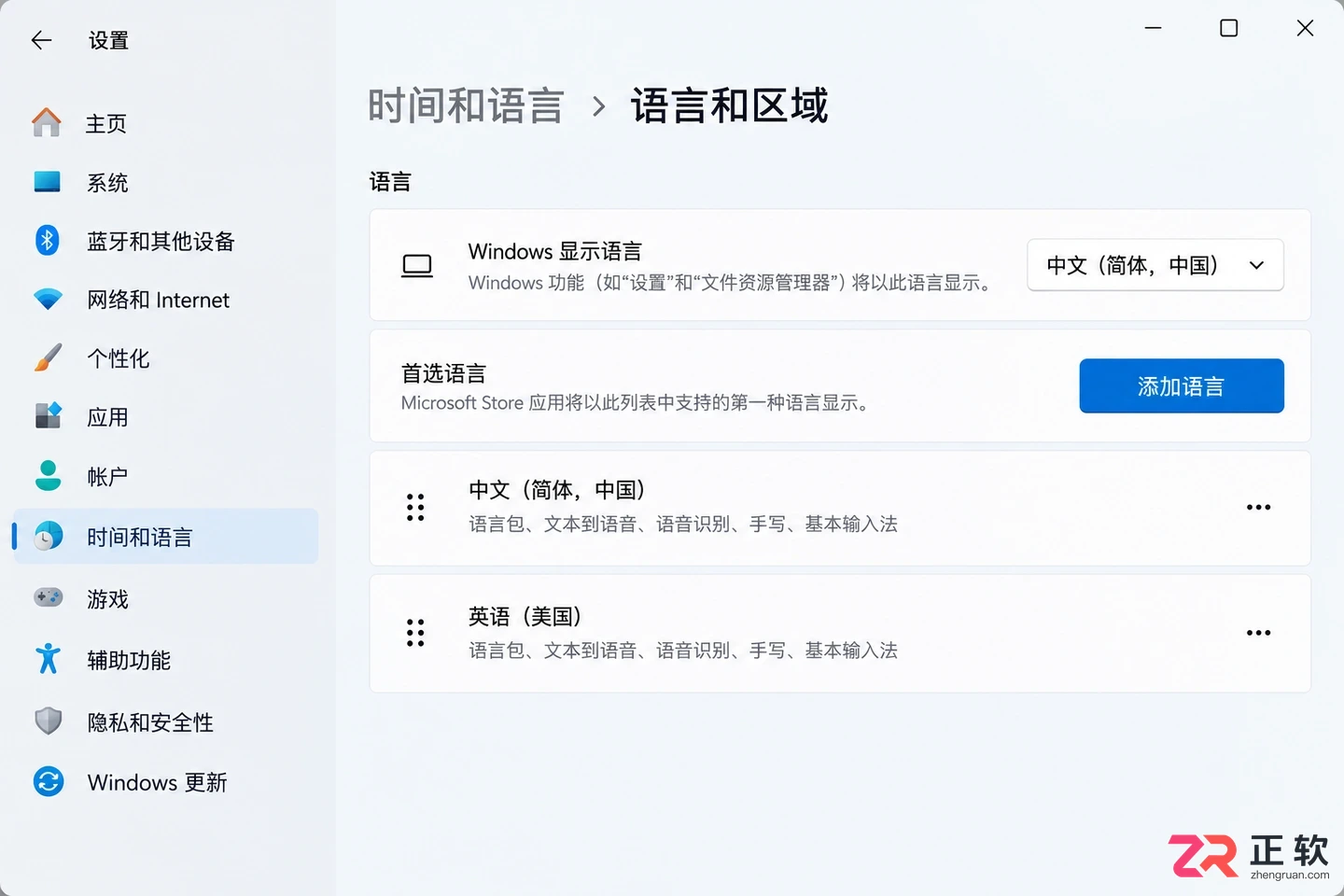Click the features text under 中文（简体，中国）
Viewport: 1344px width, 896px height.
pos(683,524)
